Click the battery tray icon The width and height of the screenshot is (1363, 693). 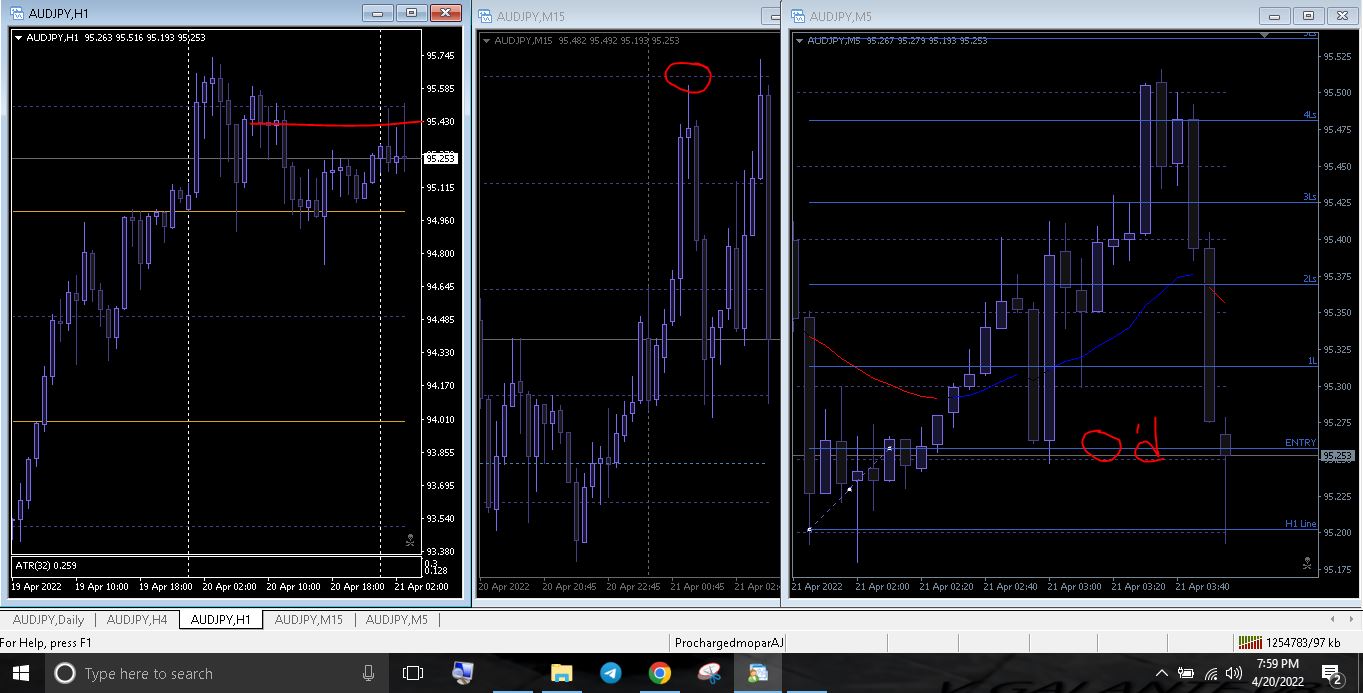coord(1186,673)
